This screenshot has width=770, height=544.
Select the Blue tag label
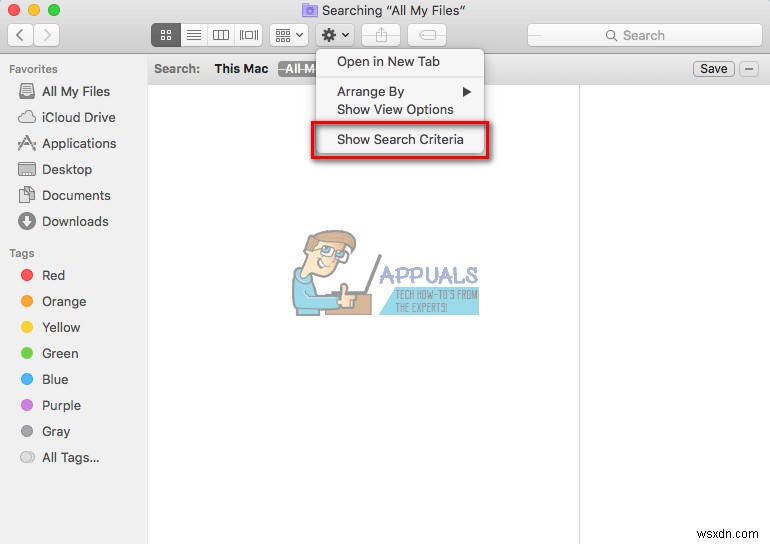click(x=55, y=380)
